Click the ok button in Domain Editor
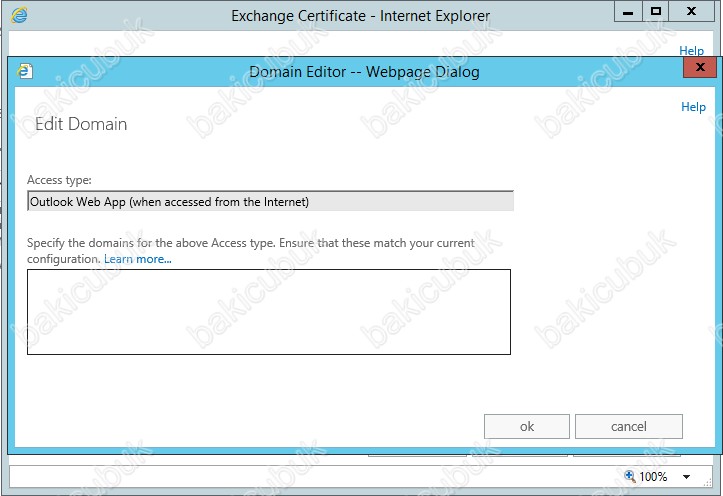This screenshot has width=723, height=496. coord(527,426)
